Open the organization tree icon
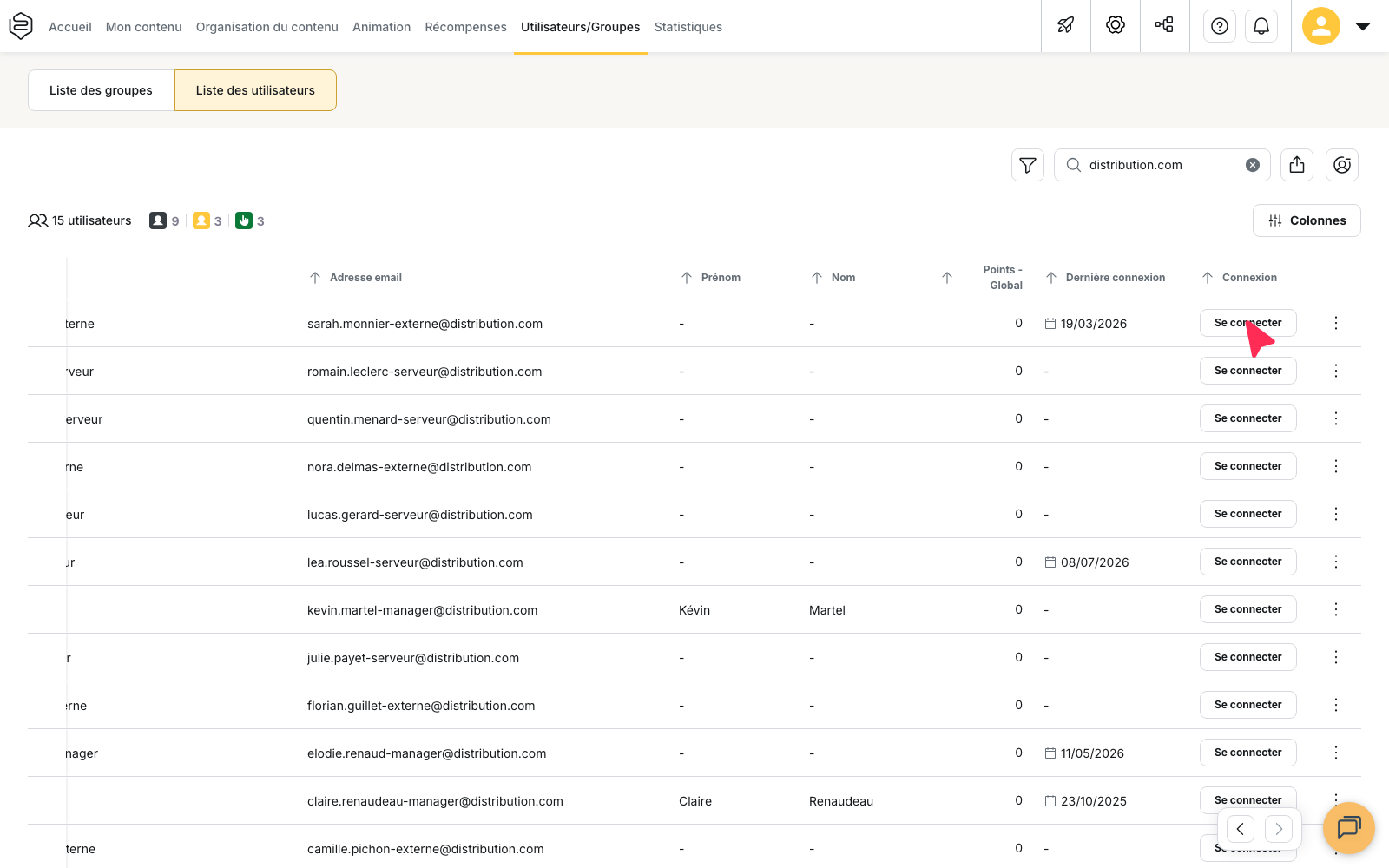1389x868 pixels. pyautogui.click(x=1164, y=25)
